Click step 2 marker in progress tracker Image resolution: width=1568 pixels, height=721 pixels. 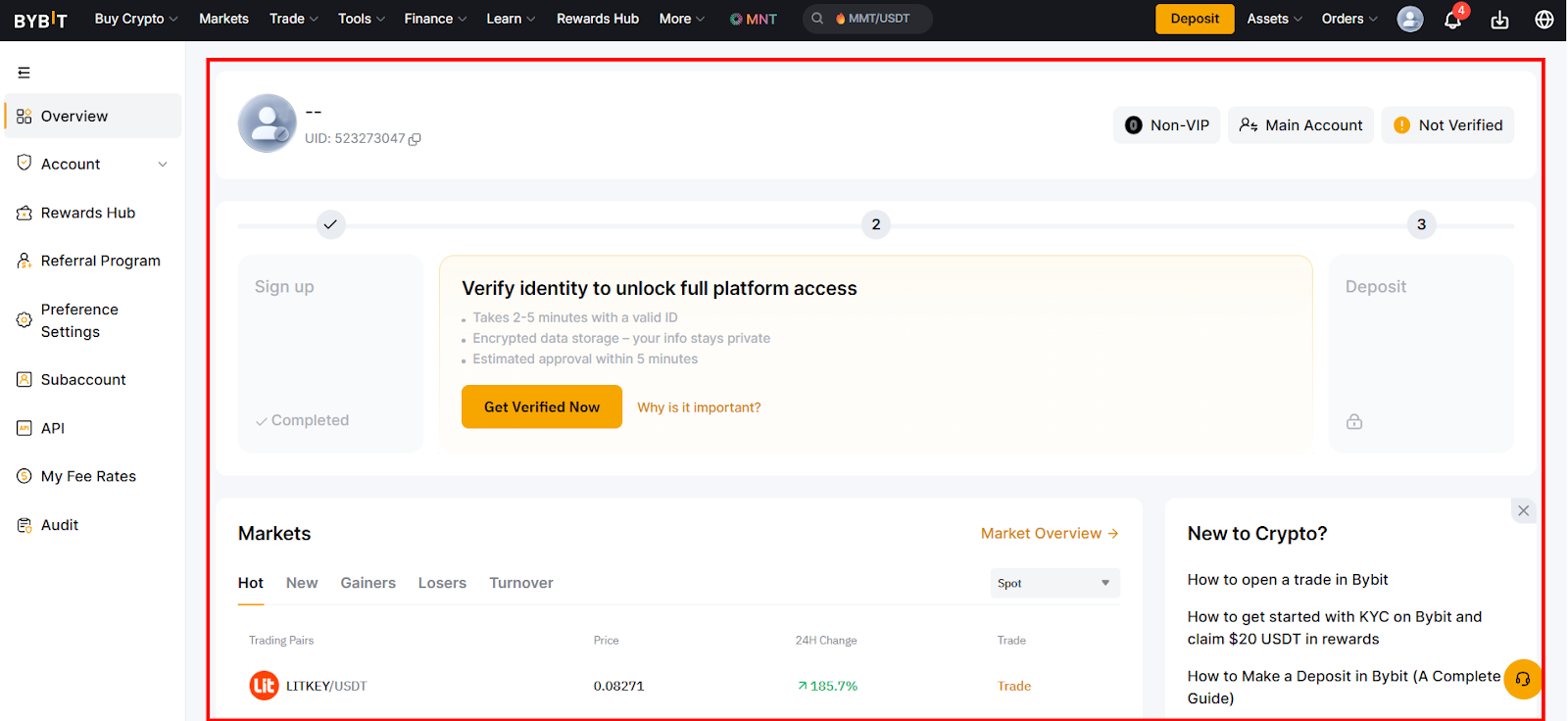(876, 224)
